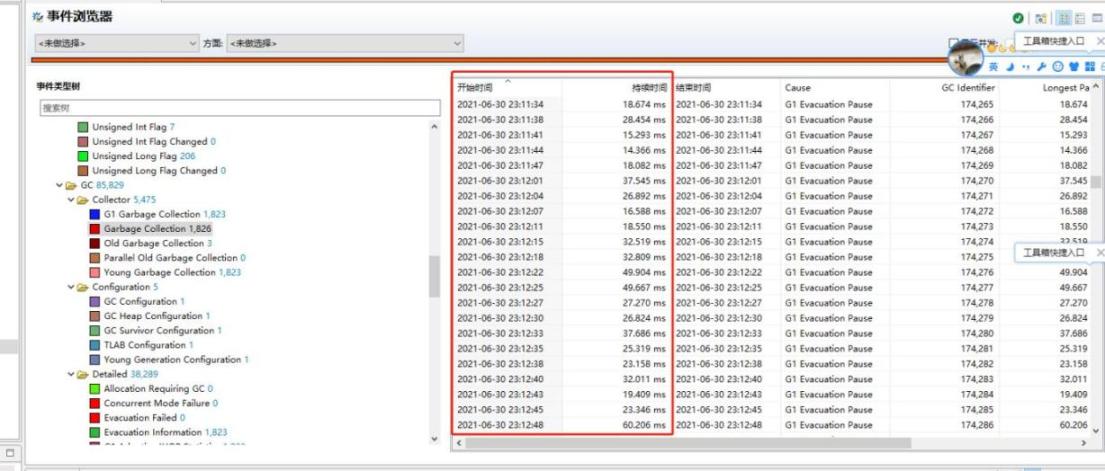Open the first <未做选择> dropdown
Image resolution: width=1105 pixels, height=471 pixels.
pyautogui.click(x=117, y=44)
